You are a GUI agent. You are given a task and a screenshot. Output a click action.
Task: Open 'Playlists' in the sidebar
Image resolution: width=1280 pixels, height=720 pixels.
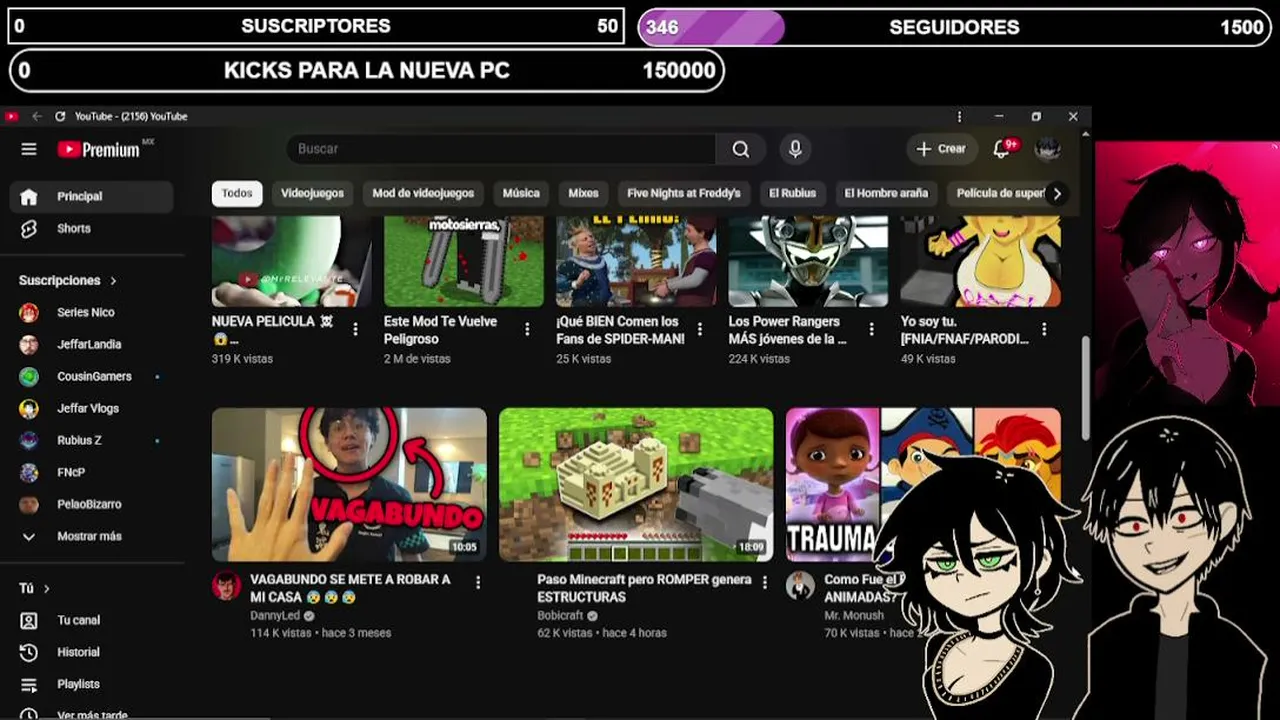coord(91,684)
